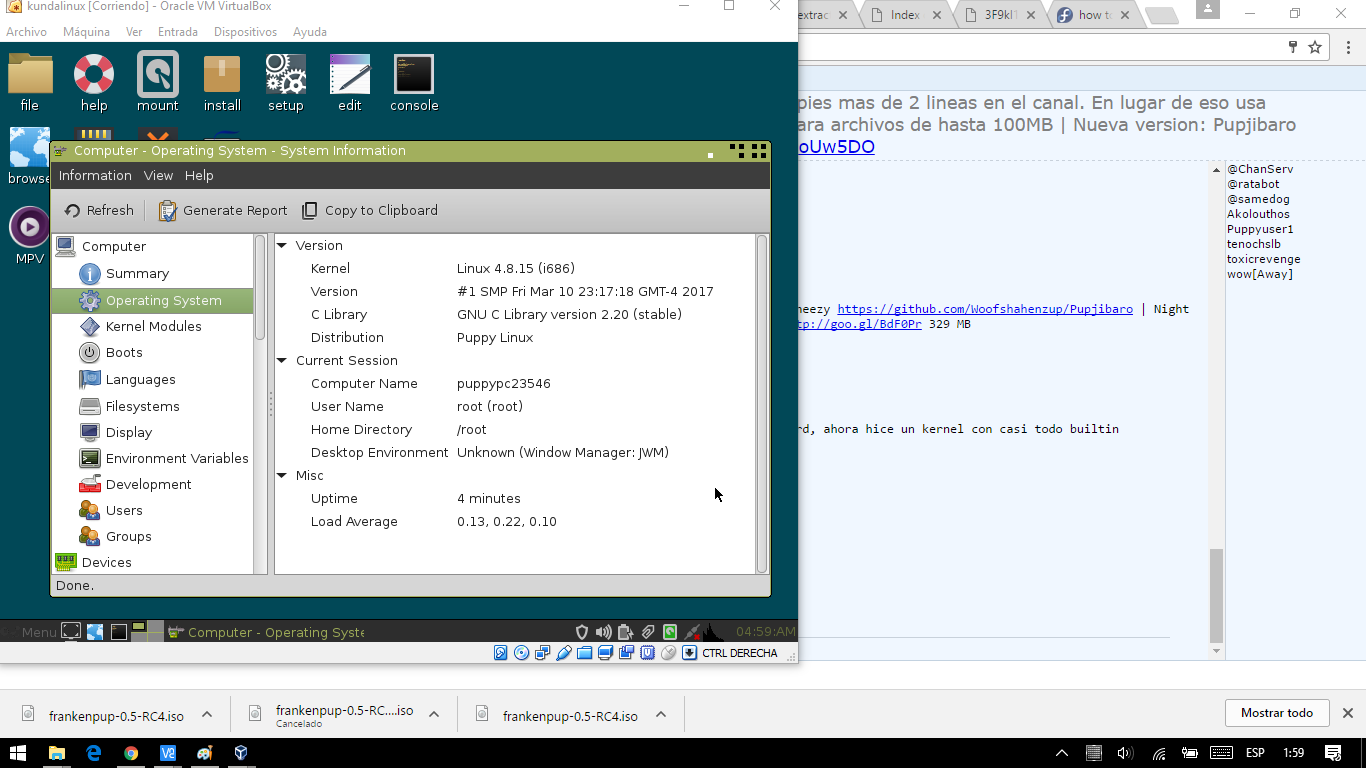Screen dimensions: 1366x768
Task: Open the Windows Start menu
Action: click(18, 753)
